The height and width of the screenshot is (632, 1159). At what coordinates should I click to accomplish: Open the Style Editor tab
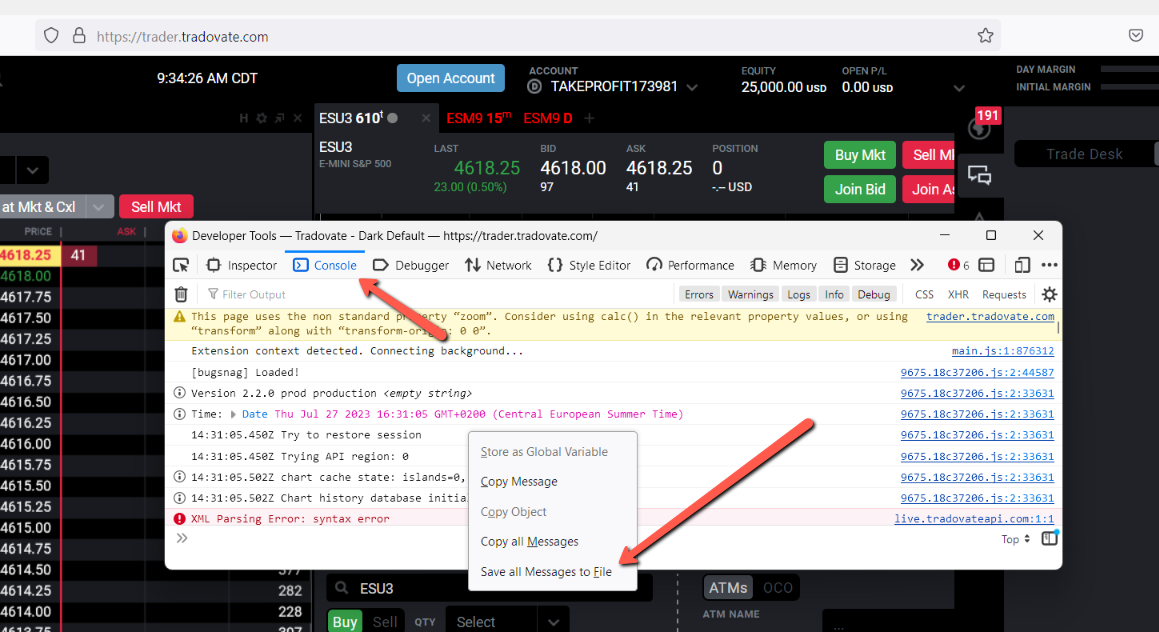[x=589, y=265]
